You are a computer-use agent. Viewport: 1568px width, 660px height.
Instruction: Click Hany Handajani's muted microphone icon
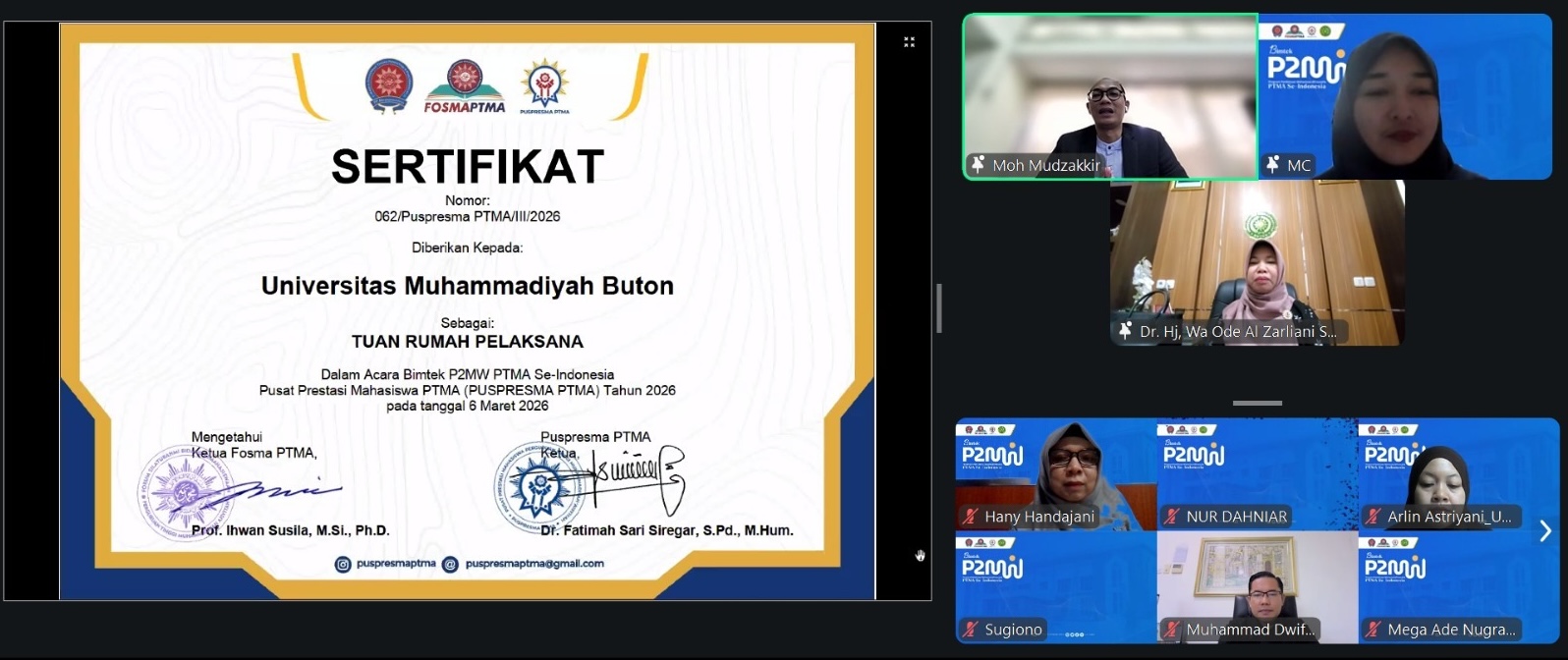tap(971, 517)
